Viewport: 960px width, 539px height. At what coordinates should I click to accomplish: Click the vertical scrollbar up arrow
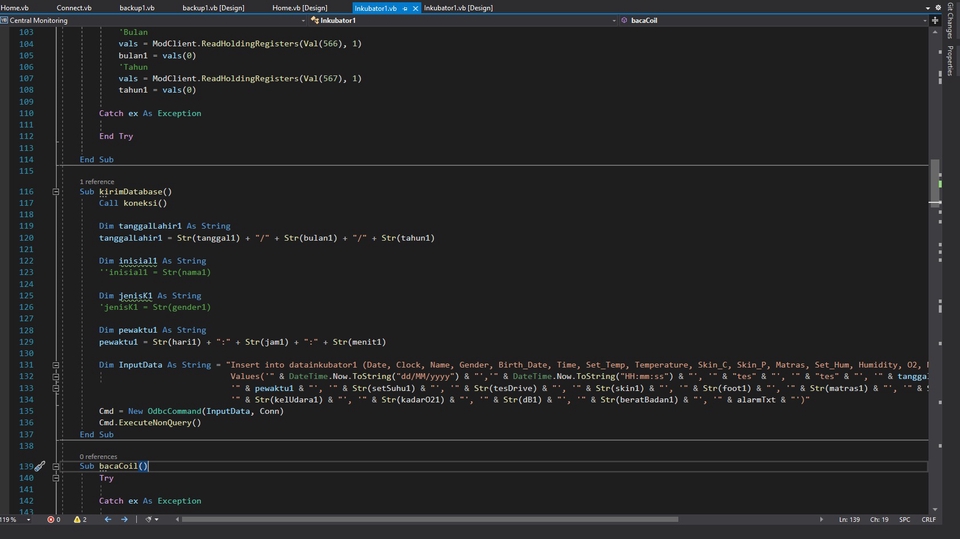[x=935, y=32]
